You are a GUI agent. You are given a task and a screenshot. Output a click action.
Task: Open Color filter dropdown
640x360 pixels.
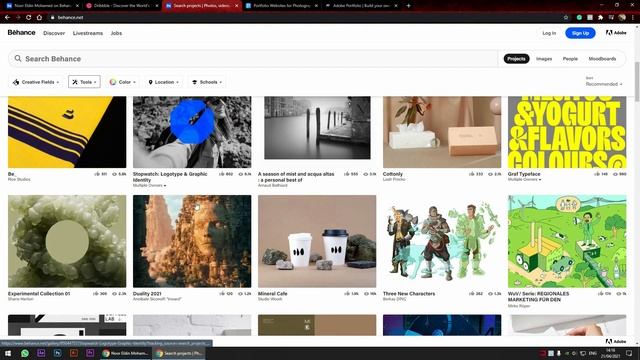click(x=122, y=82)
